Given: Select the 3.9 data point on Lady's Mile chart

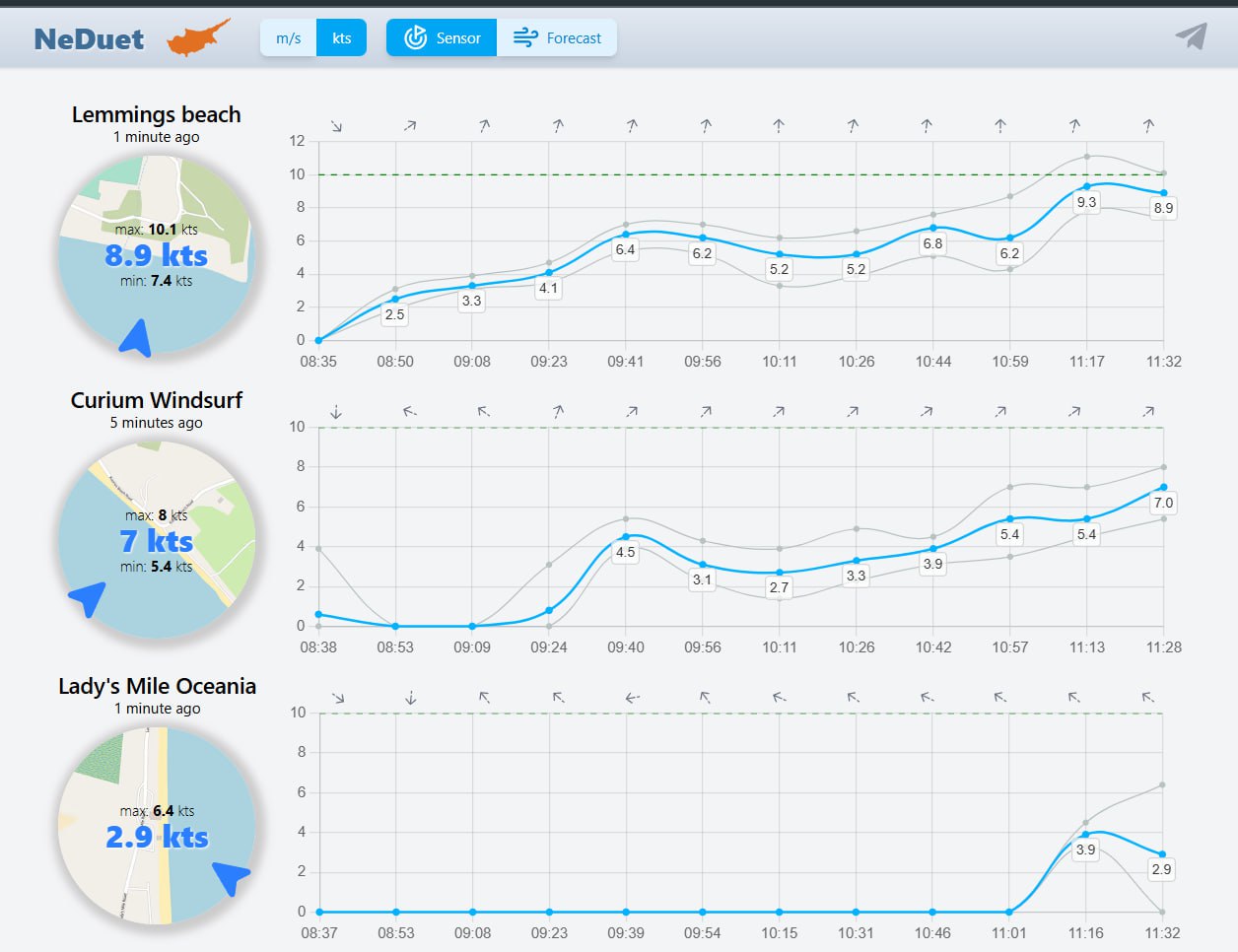Looking at the screenshot, I should pos(1085,834).
